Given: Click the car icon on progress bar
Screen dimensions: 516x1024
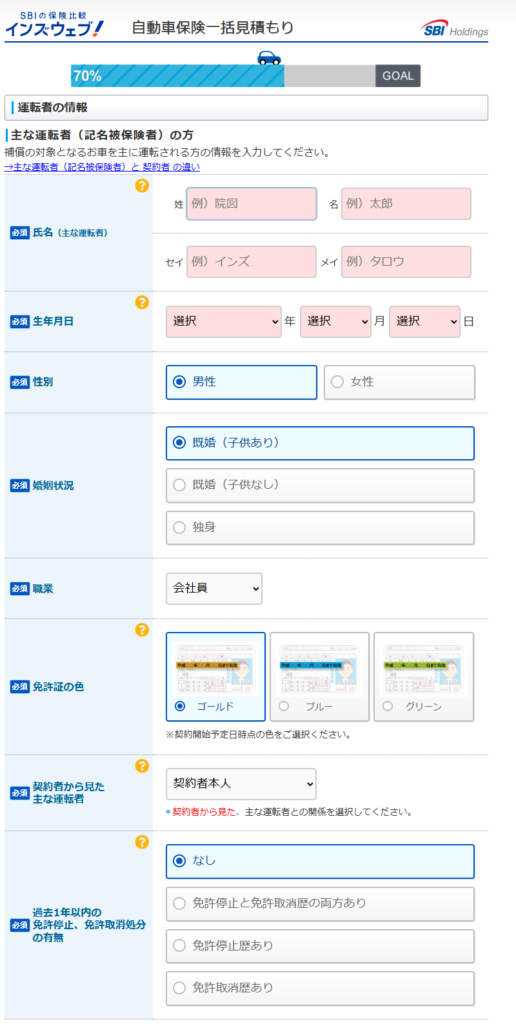Looking at the screenshot, I should coord(269,57).
